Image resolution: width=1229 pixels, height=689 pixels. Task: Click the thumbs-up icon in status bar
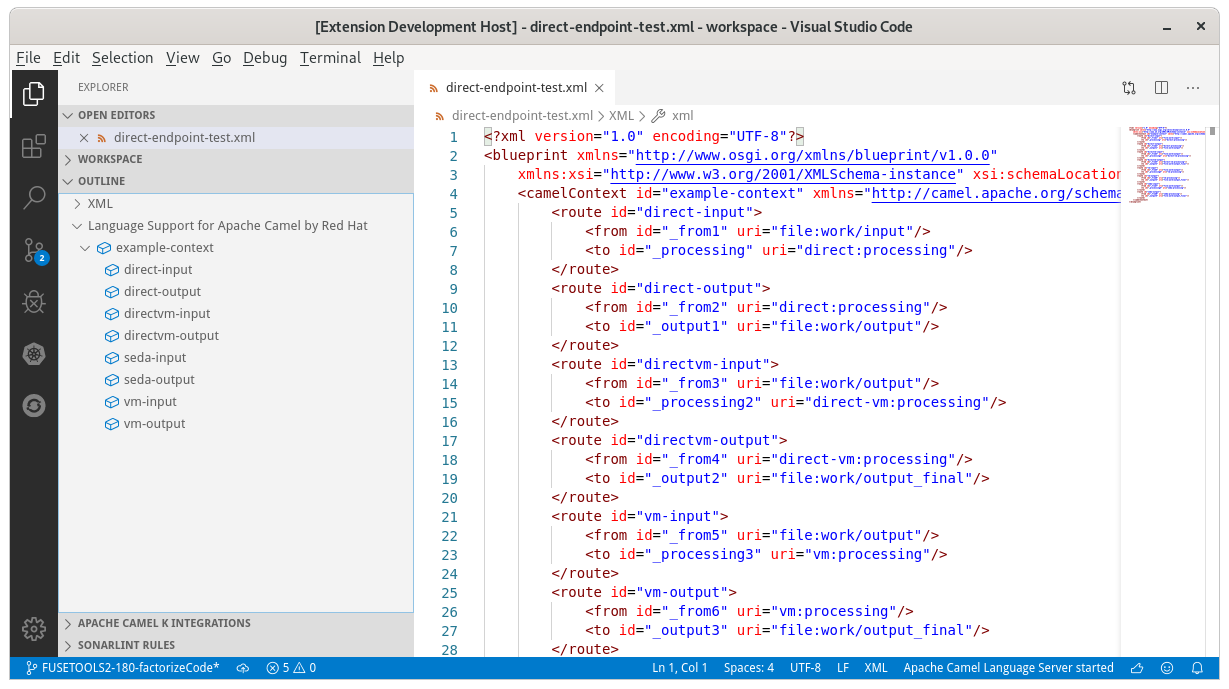(1137, 668)
